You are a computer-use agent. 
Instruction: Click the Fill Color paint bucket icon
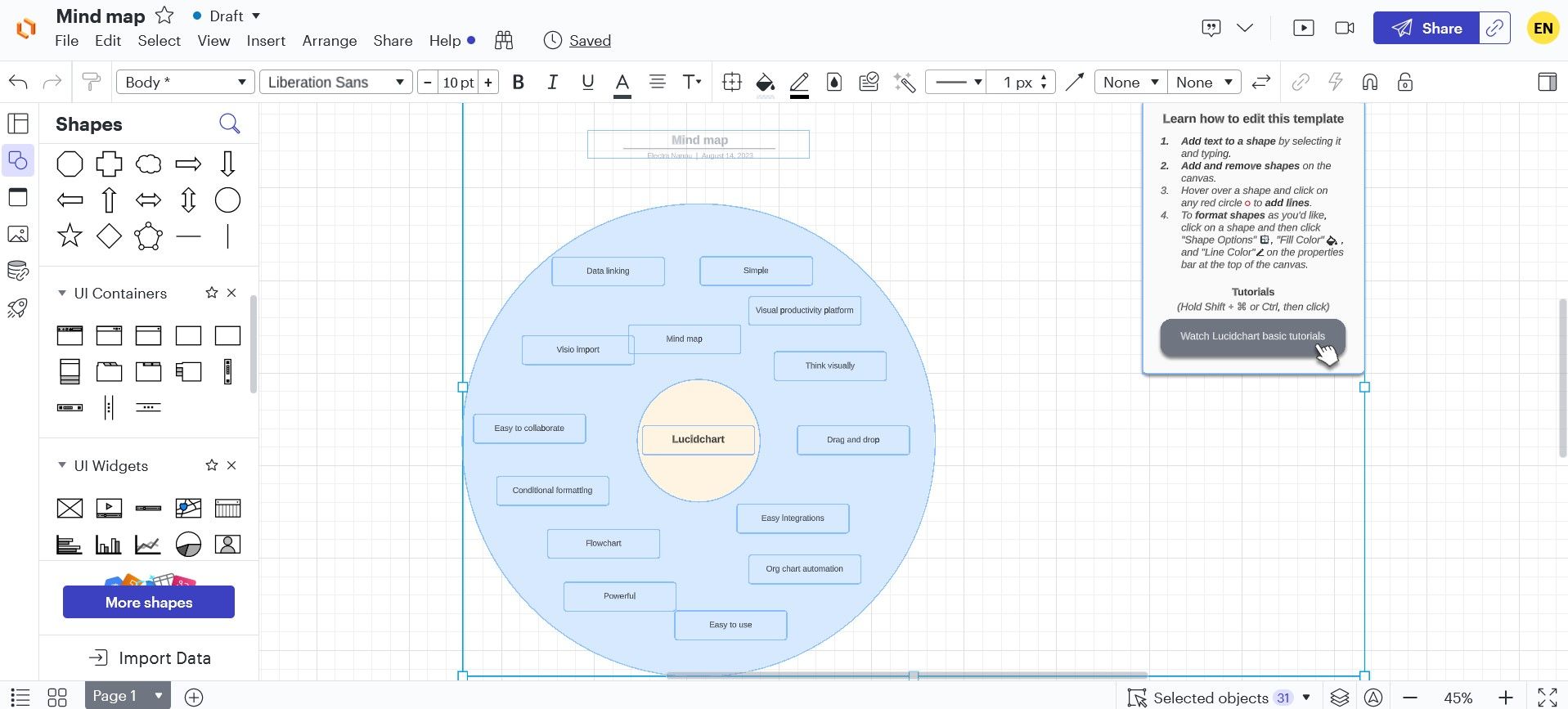tap(765, 83)
